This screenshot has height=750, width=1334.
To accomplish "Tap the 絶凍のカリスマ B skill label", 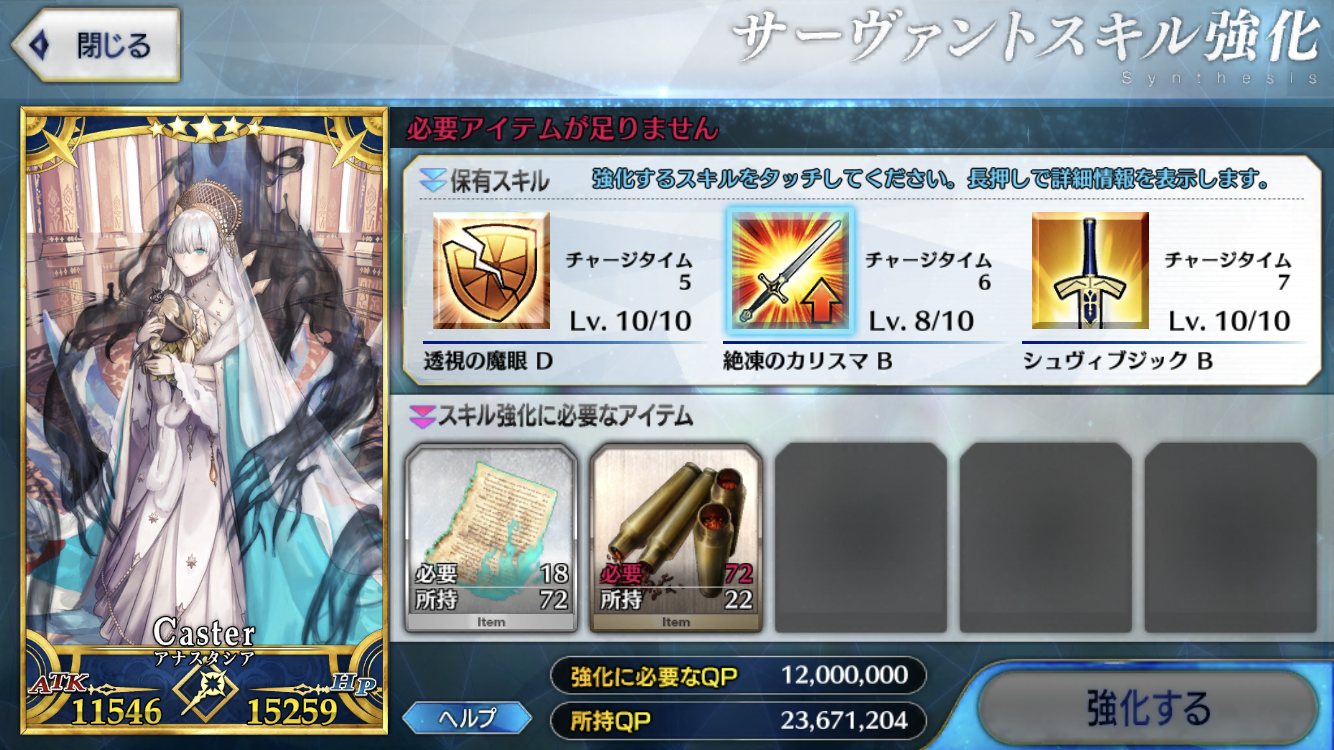I will click(x=807, y=360).
